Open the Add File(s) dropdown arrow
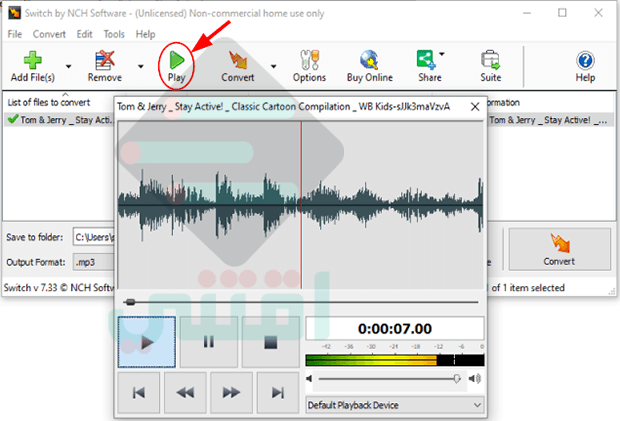Viewport: 620px width, 421px height. click(x=68, y=66)
